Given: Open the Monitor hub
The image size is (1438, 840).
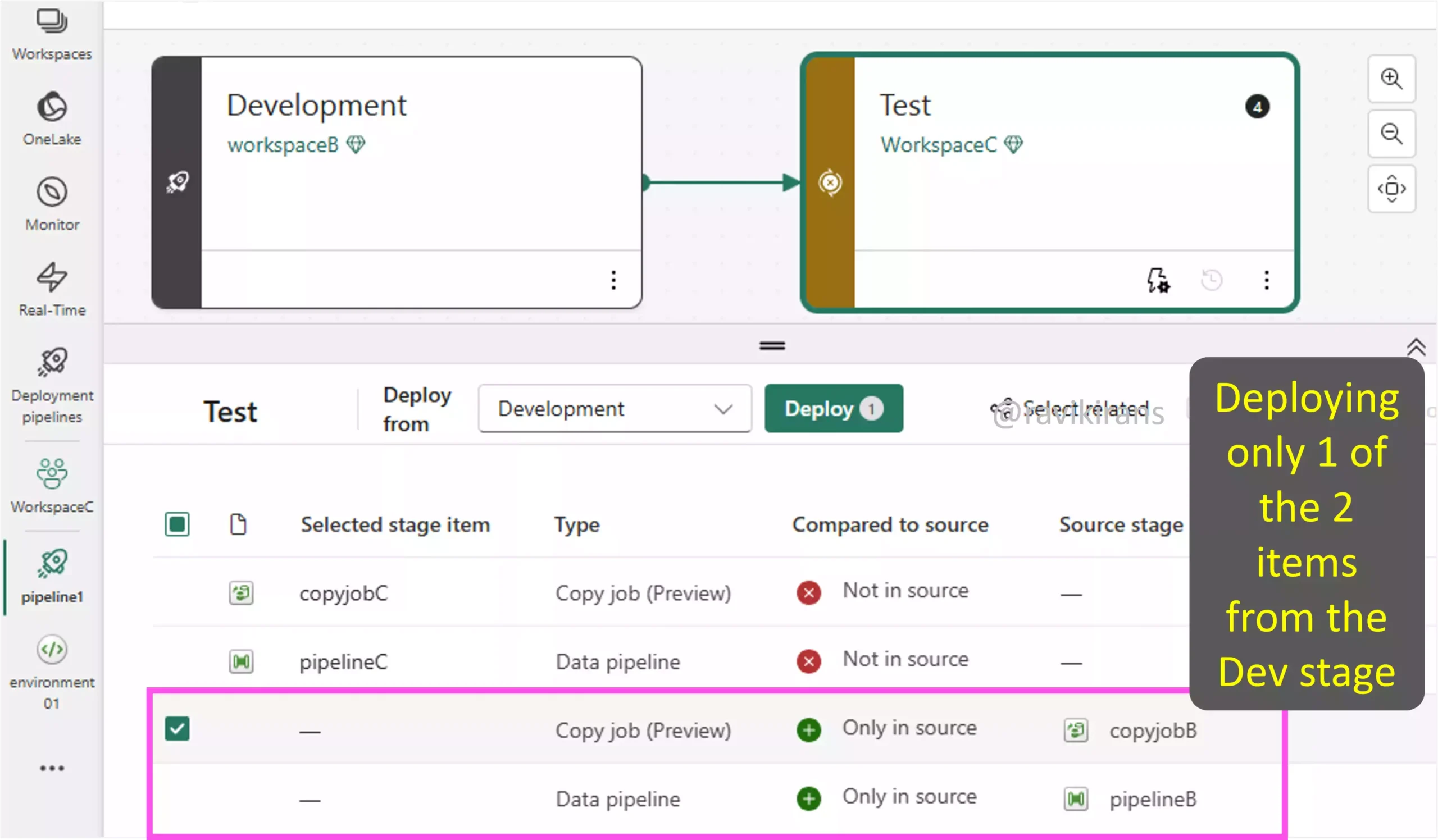Looking at the screenshot, I should coord(52,204).
